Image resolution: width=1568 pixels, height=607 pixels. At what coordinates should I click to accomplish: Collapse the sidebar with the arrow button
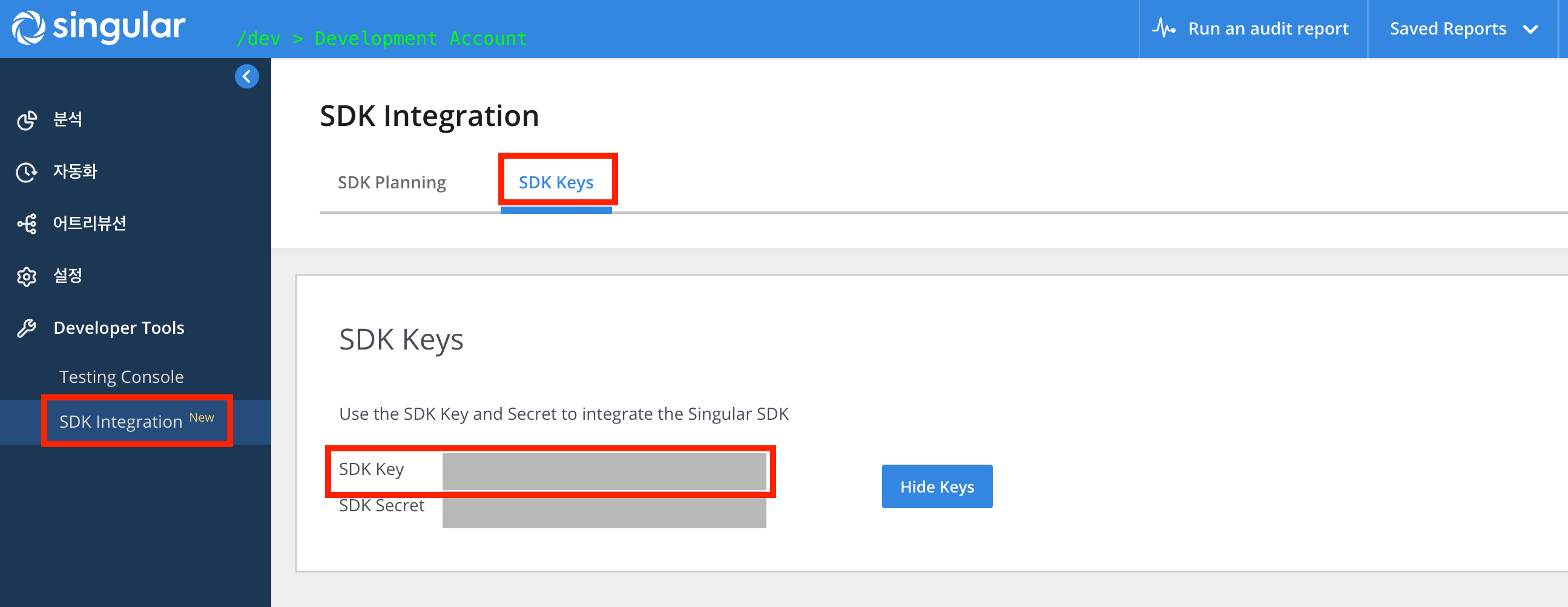(x=246, y=77)
